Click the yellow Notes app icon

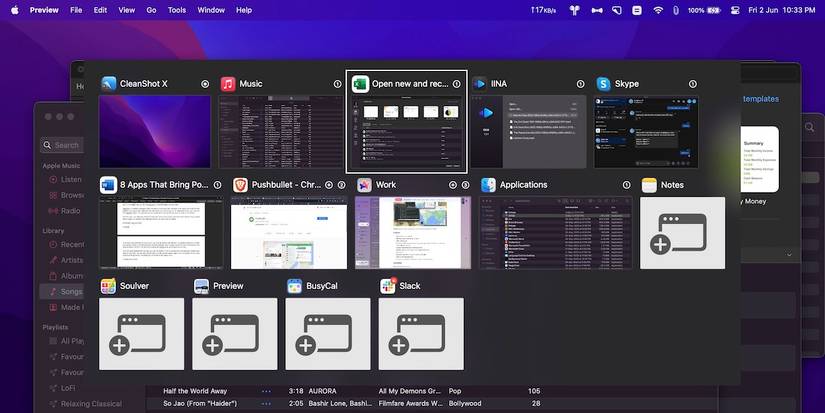[x=649, y=185]
